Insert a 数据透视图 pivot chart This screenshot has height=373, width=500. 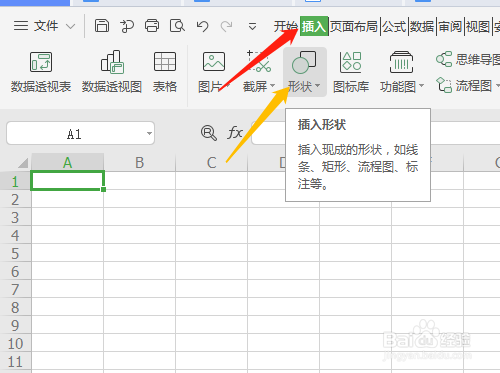(112, 72)
